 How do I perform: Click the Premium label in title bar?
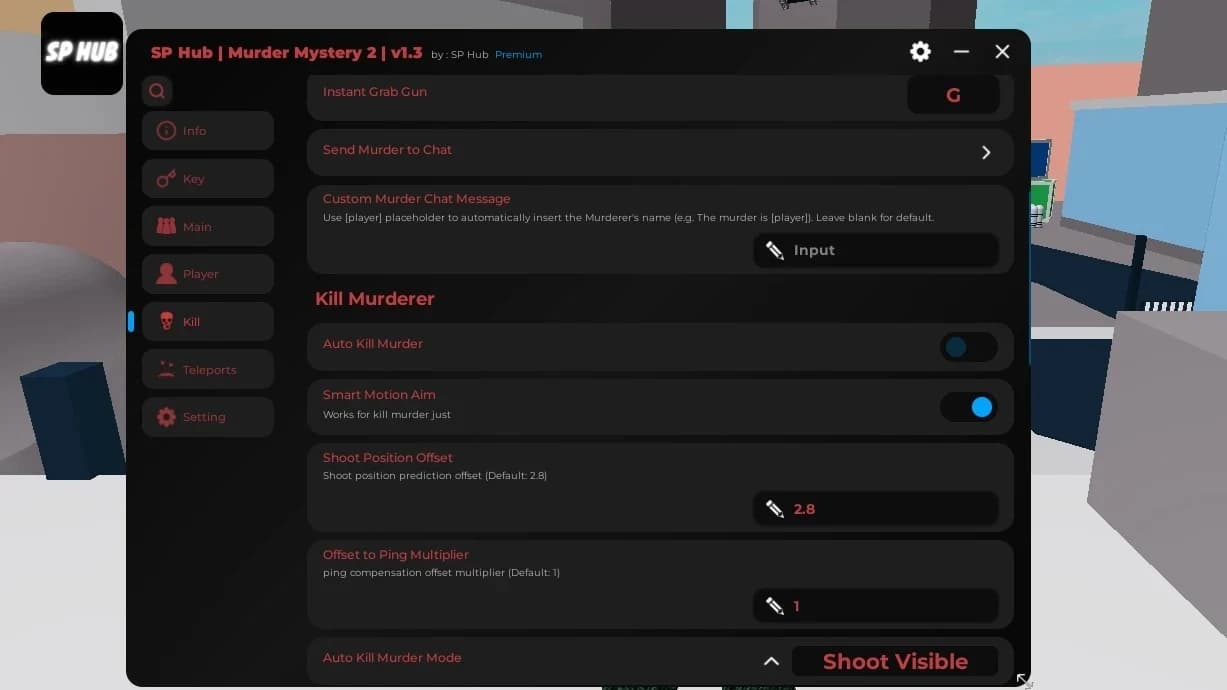point(518,55)
